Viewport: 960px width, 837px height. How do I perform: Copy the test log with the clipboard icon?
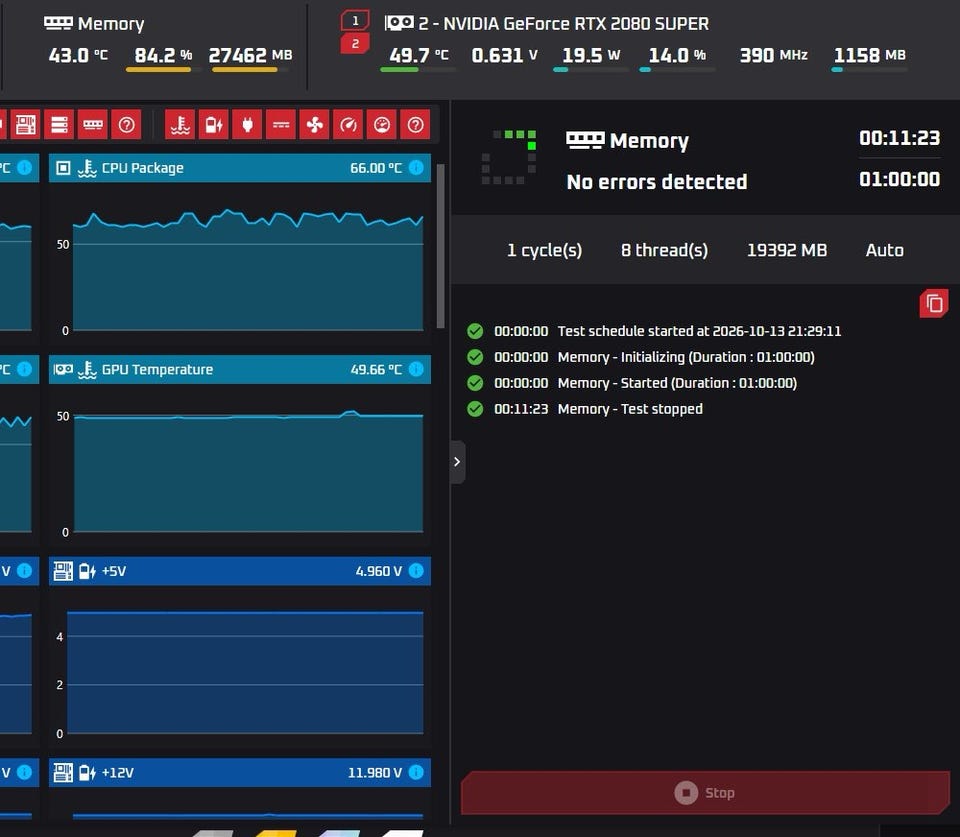coord(934,303)
